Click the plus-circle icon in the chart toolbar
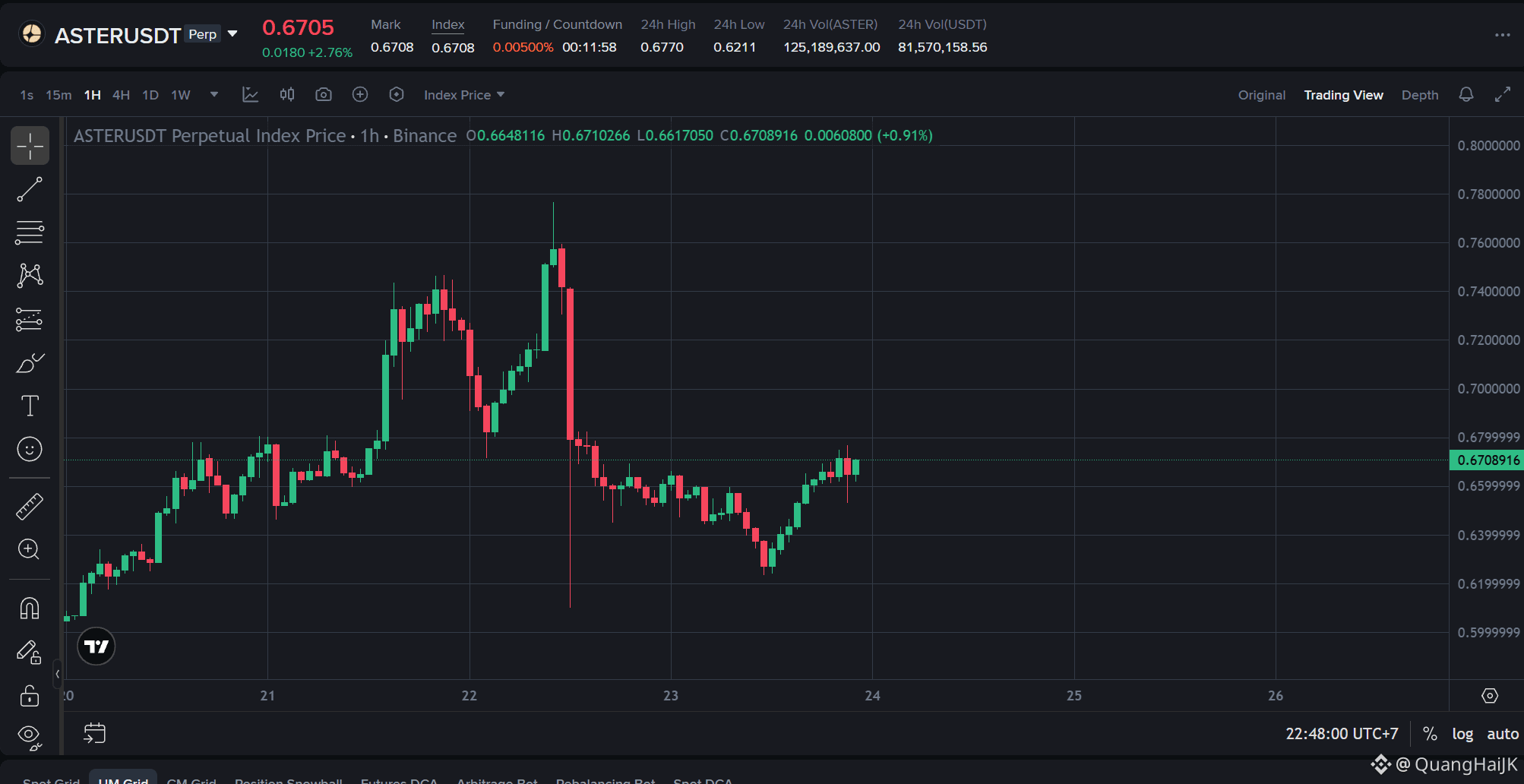1524x784 pixels. 360,94
